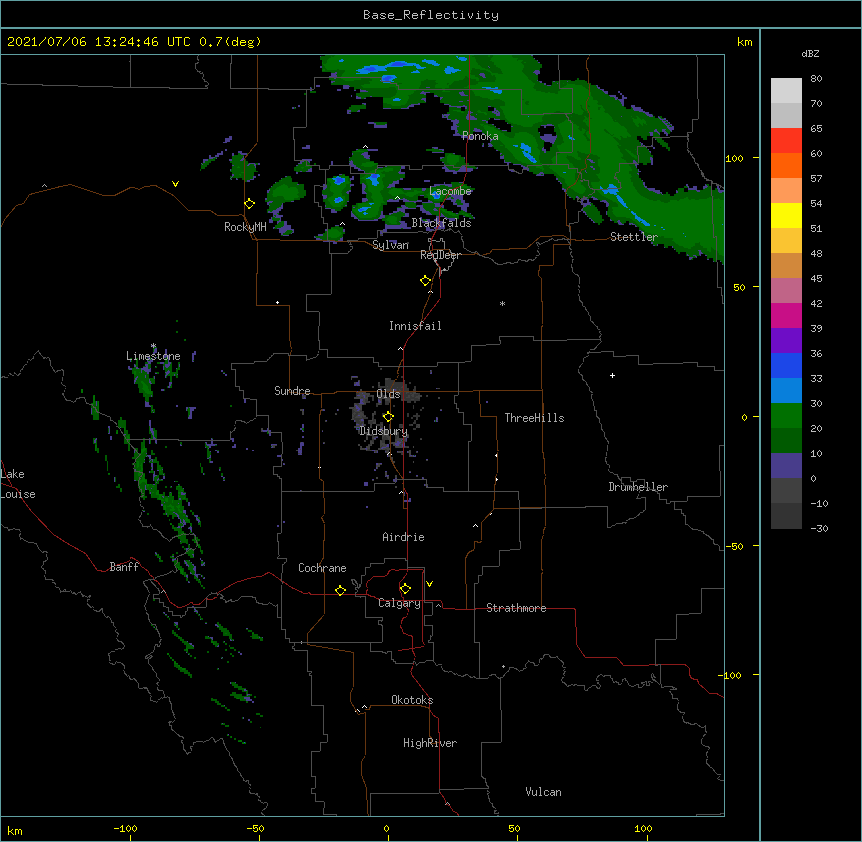This screenshot has width=862, height=842.
Task: Select the Cochrane label
Action: (x=322, y=568)
